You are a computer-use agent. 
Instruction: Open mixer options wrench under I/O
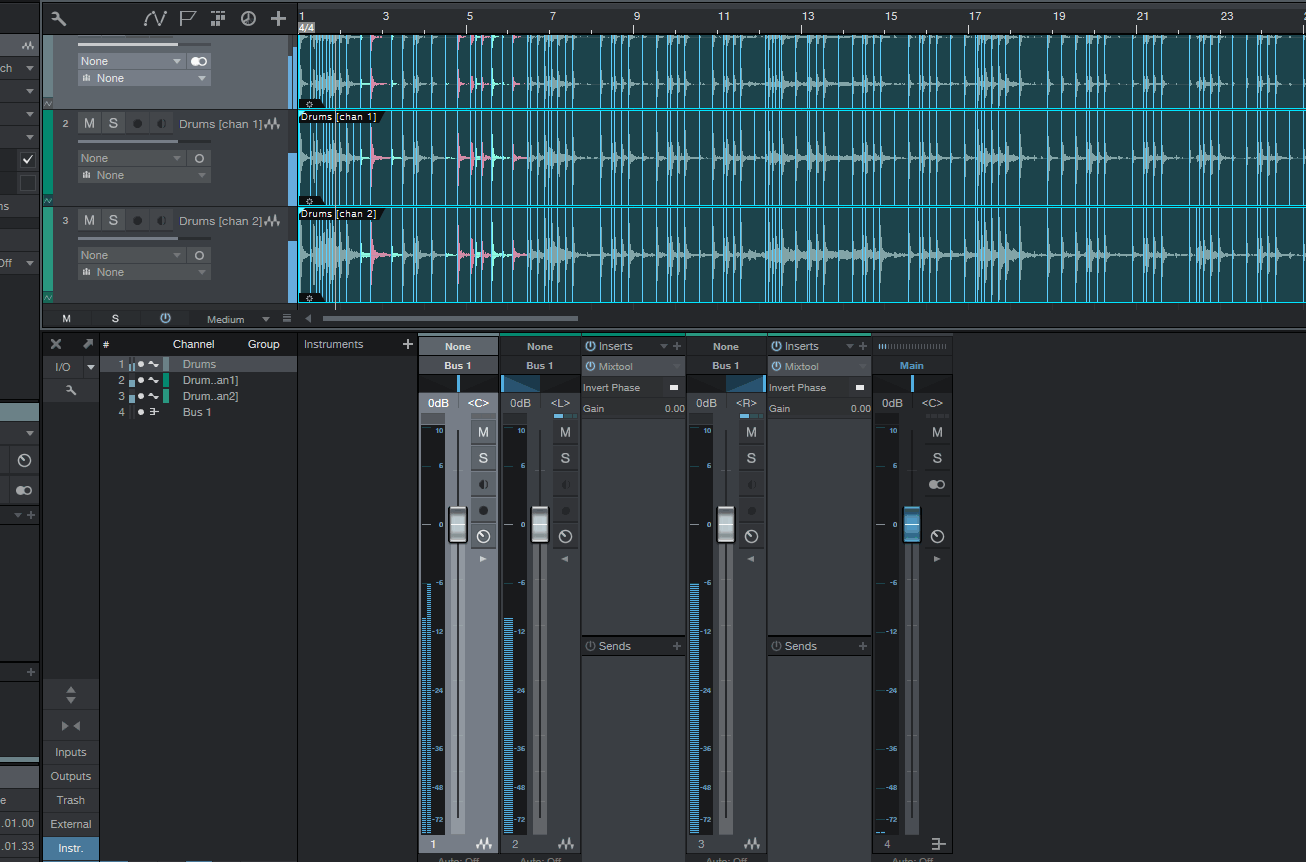coord(70,390)
